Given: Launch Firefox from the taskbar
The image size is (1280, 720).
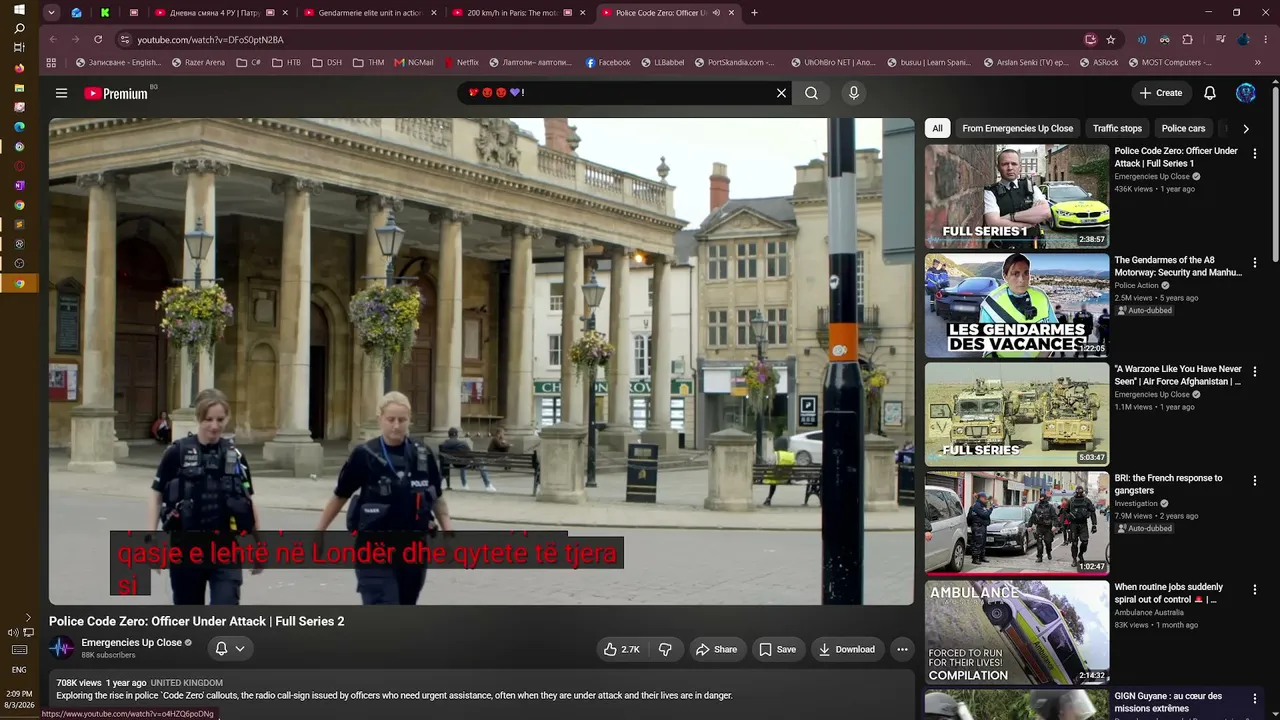Looking at the screenshot, I should tap(19, 68).
